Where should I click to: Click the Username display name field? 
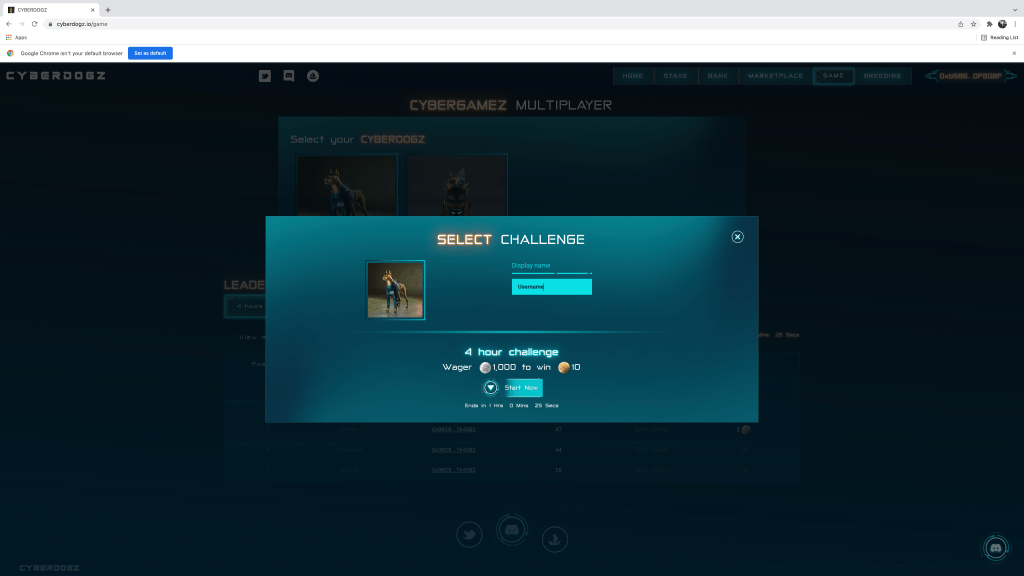pos(551,287)
